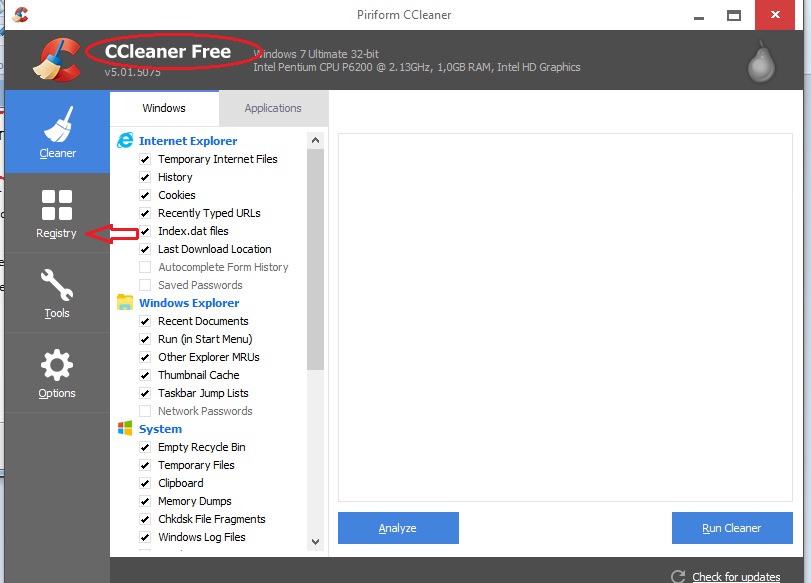Toggle Taskbar Jump Lists checkbox
The height and width of the screenshot is (583, 811).
[145, 393]
